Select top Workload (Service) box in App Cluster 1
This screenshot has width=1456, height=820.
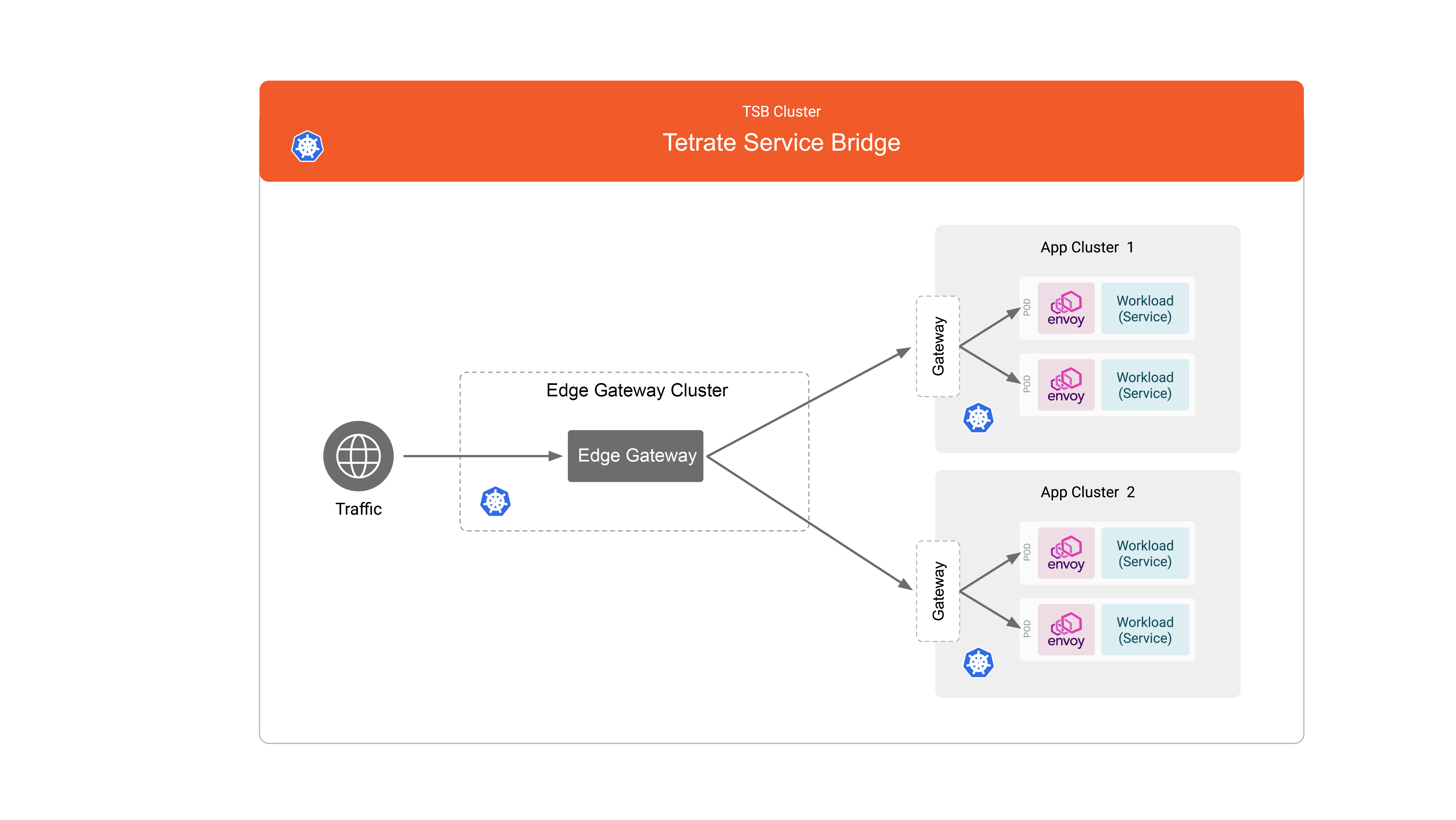pyautogui.click(x=1145, y=309)
